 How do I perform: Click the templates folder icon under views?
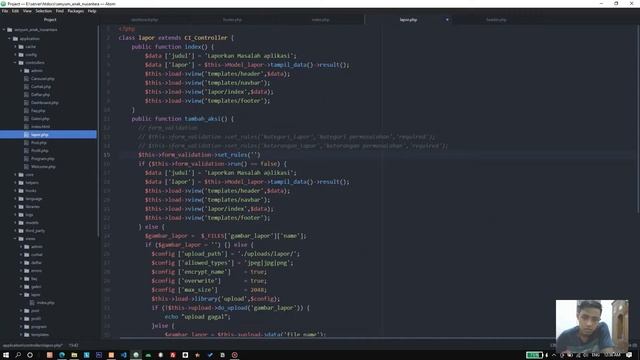point(27,335)
